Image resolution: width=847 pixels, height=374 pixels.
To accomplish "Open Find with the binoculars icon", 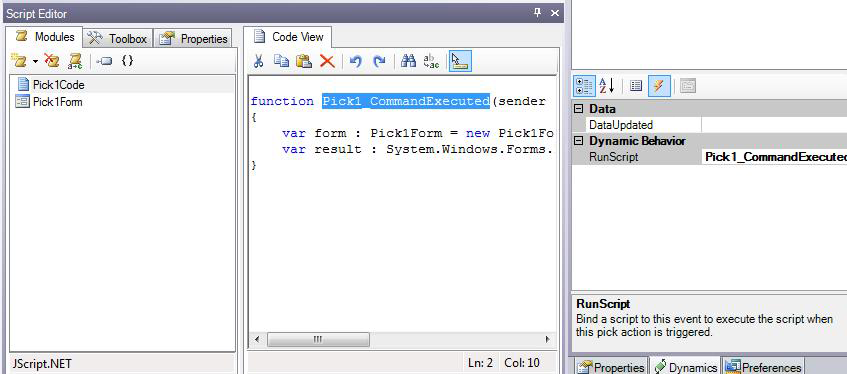I will [408, 61].
